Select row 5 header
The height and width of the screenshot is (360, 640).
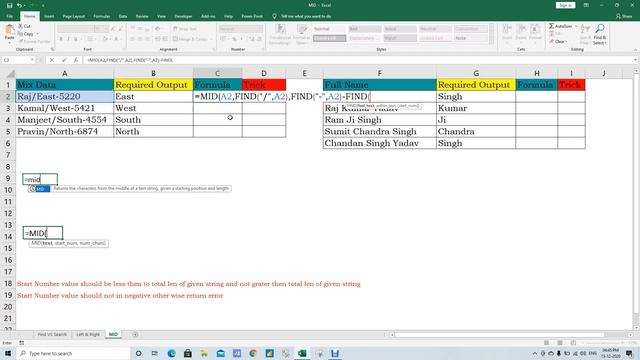click(x=8, y=131)
